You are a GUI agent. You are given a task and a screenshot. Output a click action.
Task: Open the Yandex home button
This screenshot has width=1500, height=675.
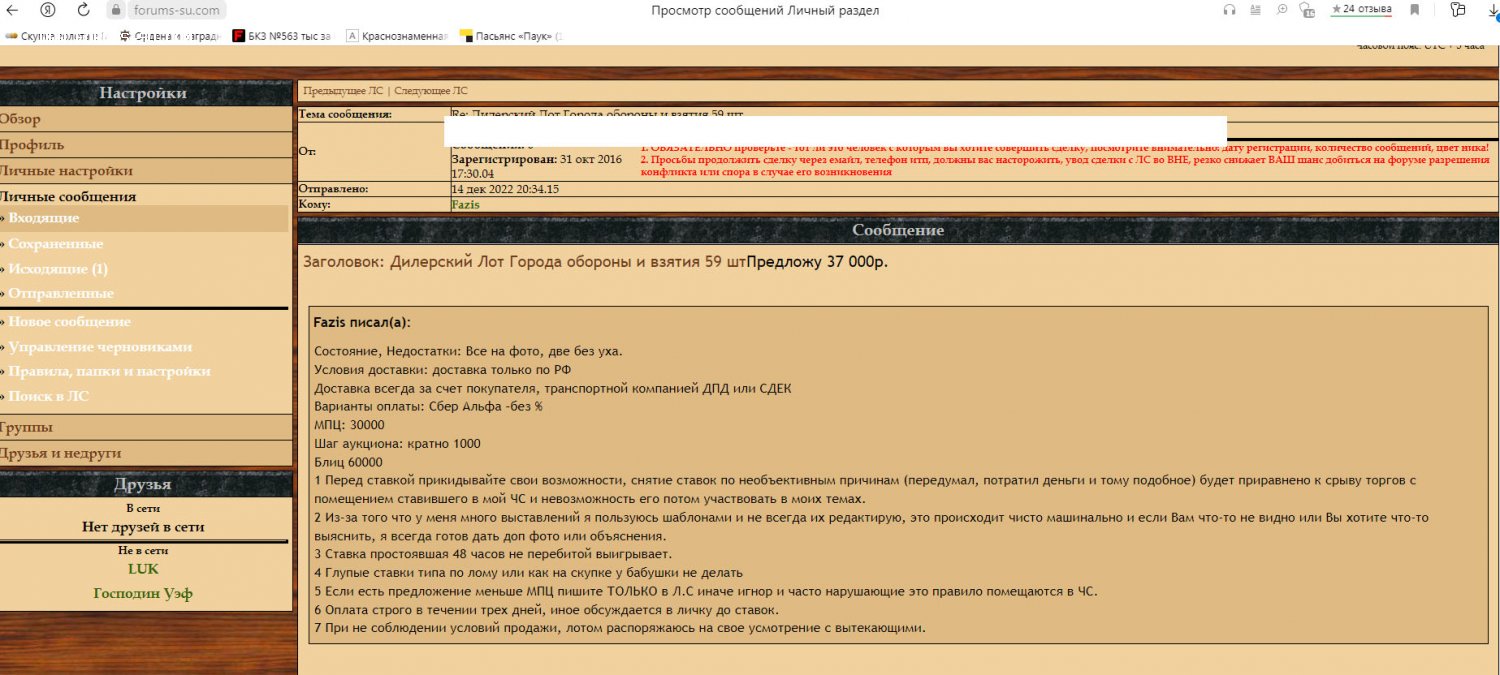(48, 10)
